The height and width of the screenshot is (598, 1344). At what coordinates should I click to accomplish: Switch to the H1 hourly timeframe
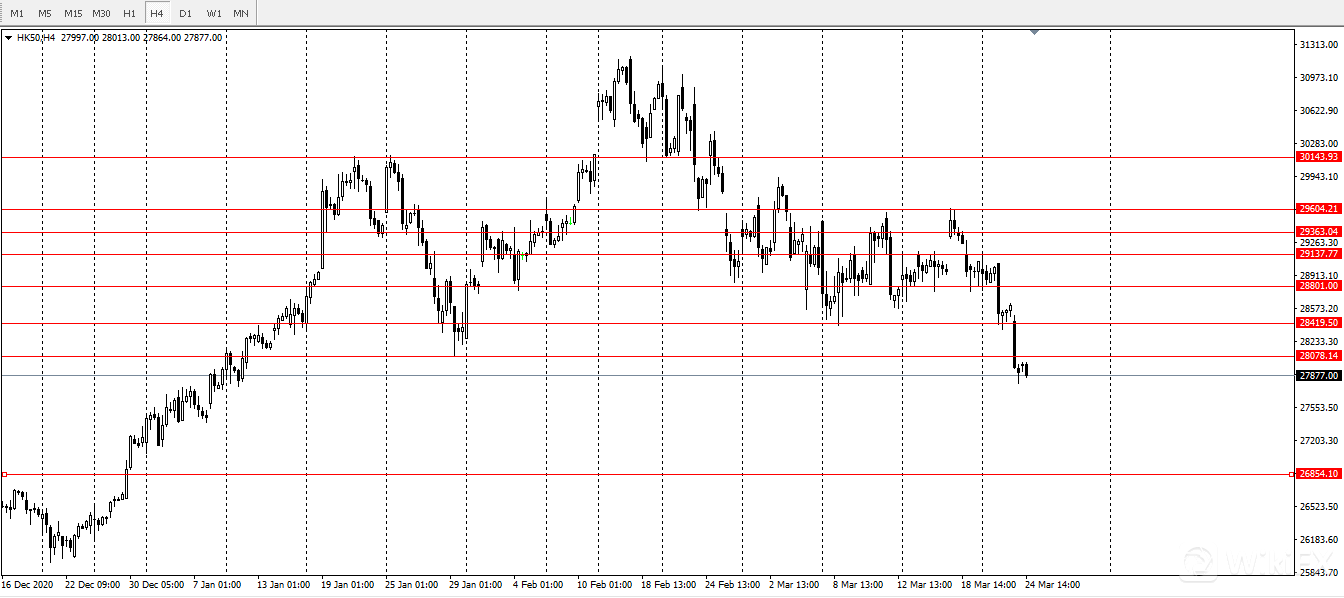coord(129,13)
